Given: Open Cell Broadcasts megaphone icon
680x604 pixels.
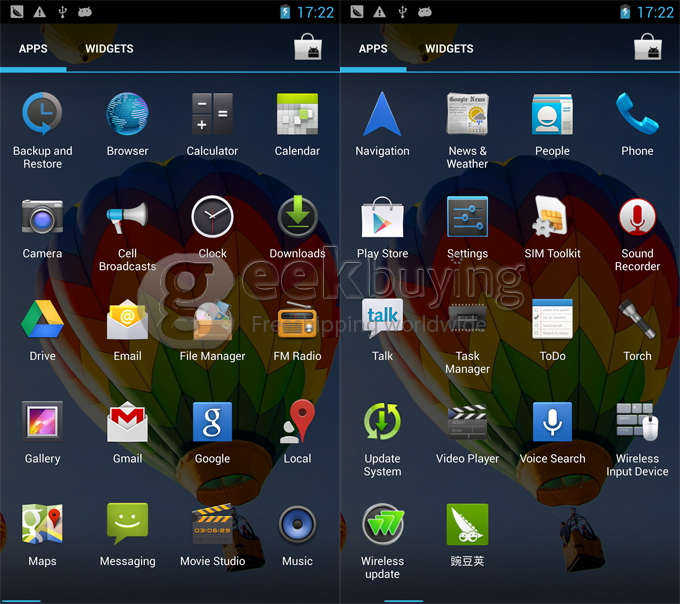Looking at the screenshot, I should pos(128,216).
